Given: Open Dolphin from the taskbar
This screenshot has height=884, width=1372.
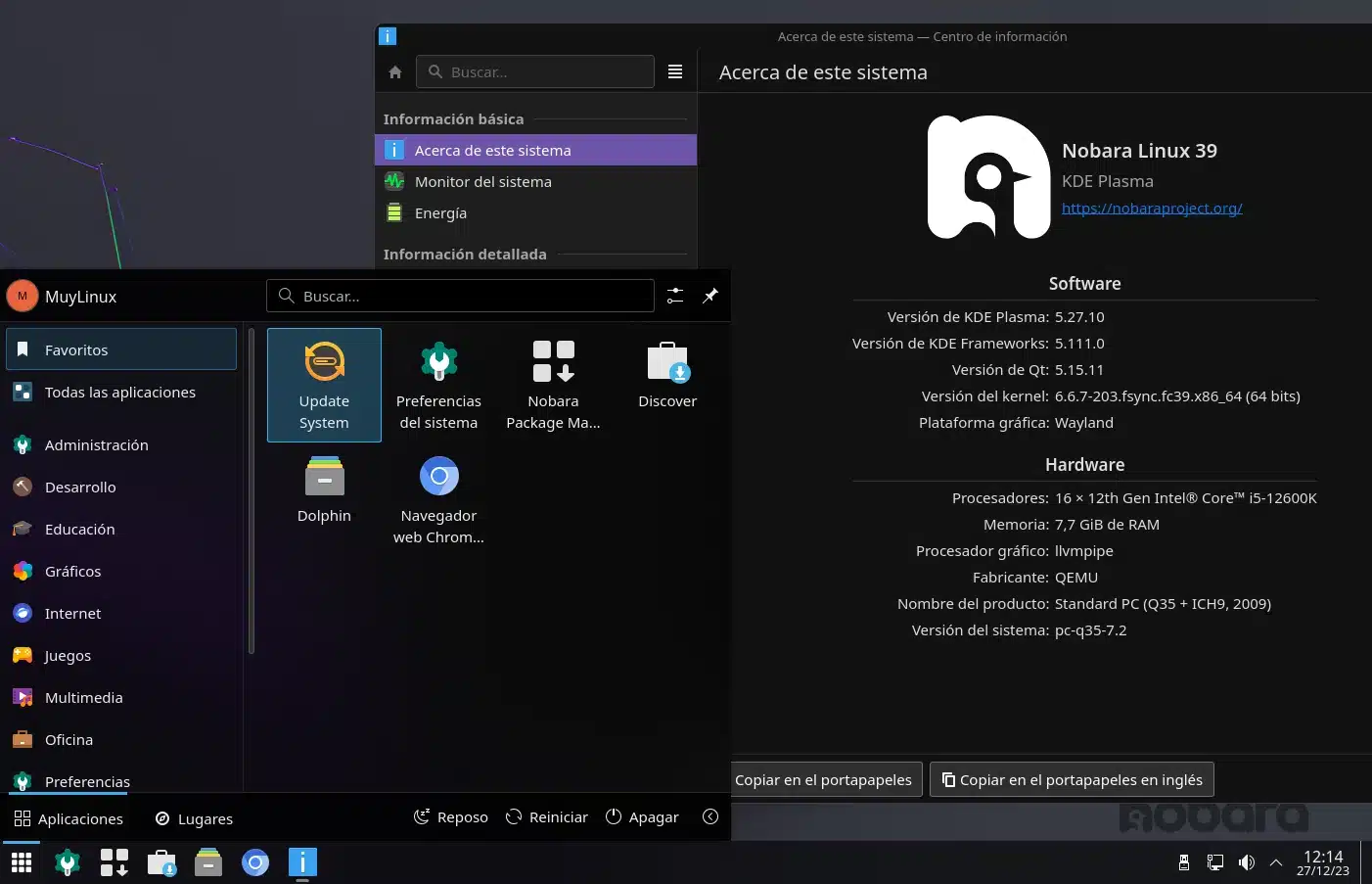Looking at the screenshot, I should click(x=208, y=862).
